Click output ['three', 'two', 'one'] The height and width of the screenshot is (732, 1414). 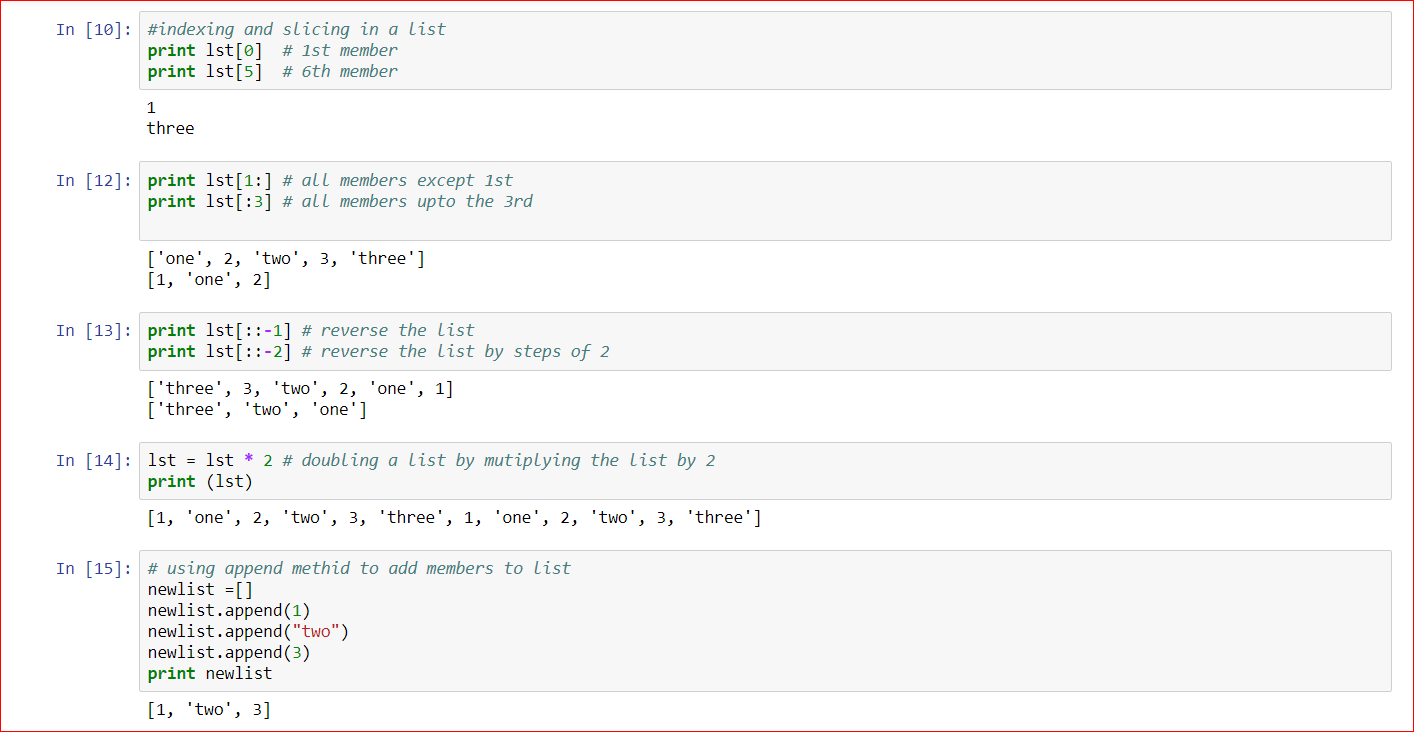[x=257, y=409]
